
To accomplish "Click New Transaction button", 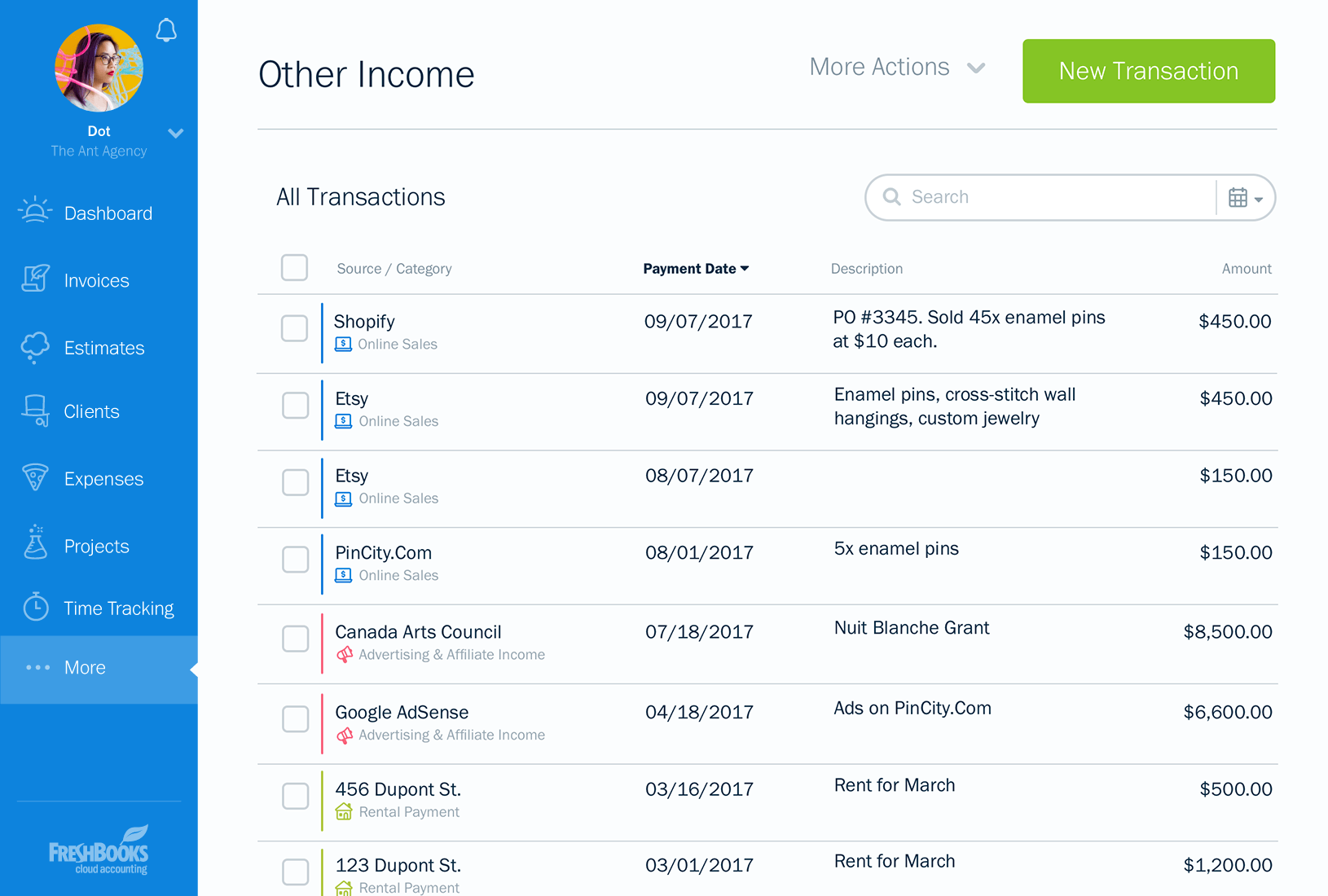I will pos(1149,71).
